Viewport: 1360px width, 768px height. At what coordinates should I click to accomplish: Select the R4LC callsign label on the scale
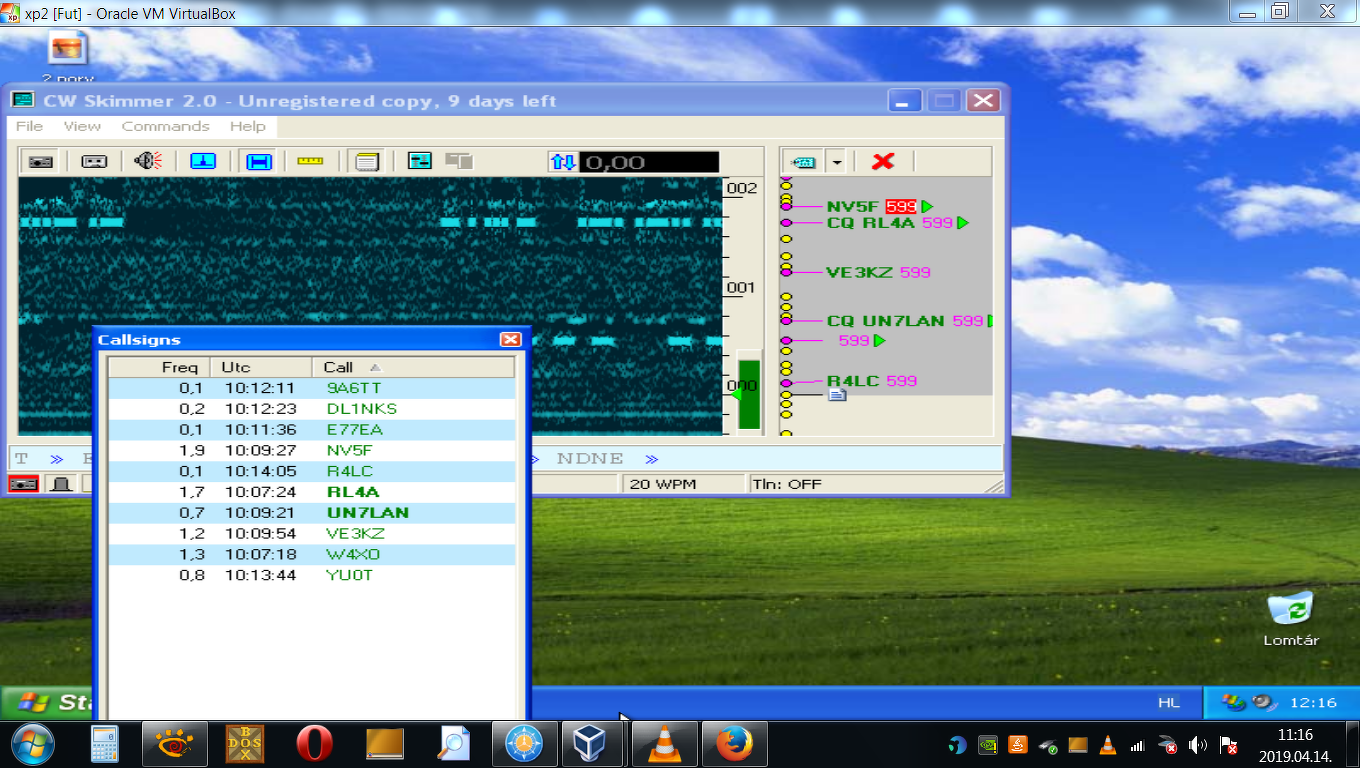tap(853, 381)
